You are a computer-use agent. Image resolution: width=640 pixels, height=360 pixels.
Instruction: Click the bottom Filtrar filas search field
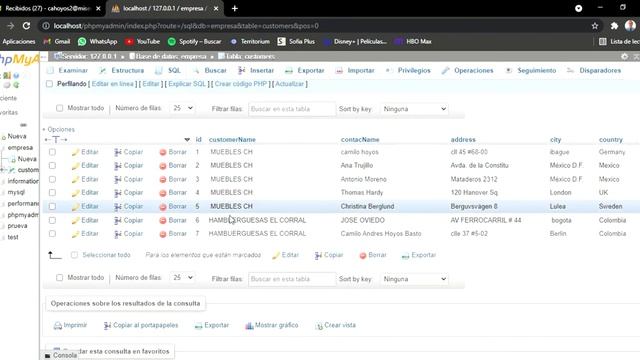tap(292, 279)
